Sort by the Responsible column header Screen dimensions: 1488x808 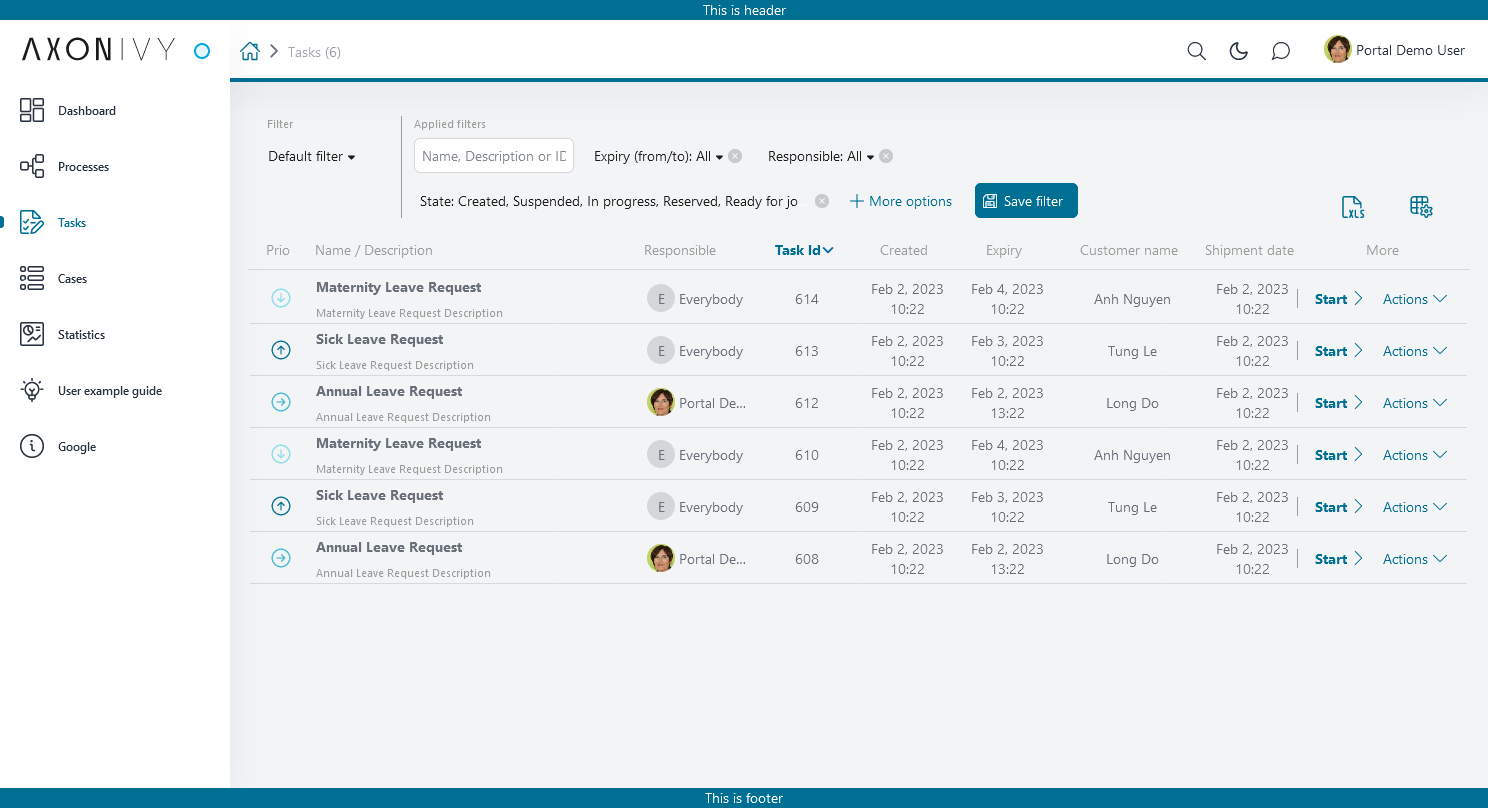pyautogui.click(x=680, y=250)
